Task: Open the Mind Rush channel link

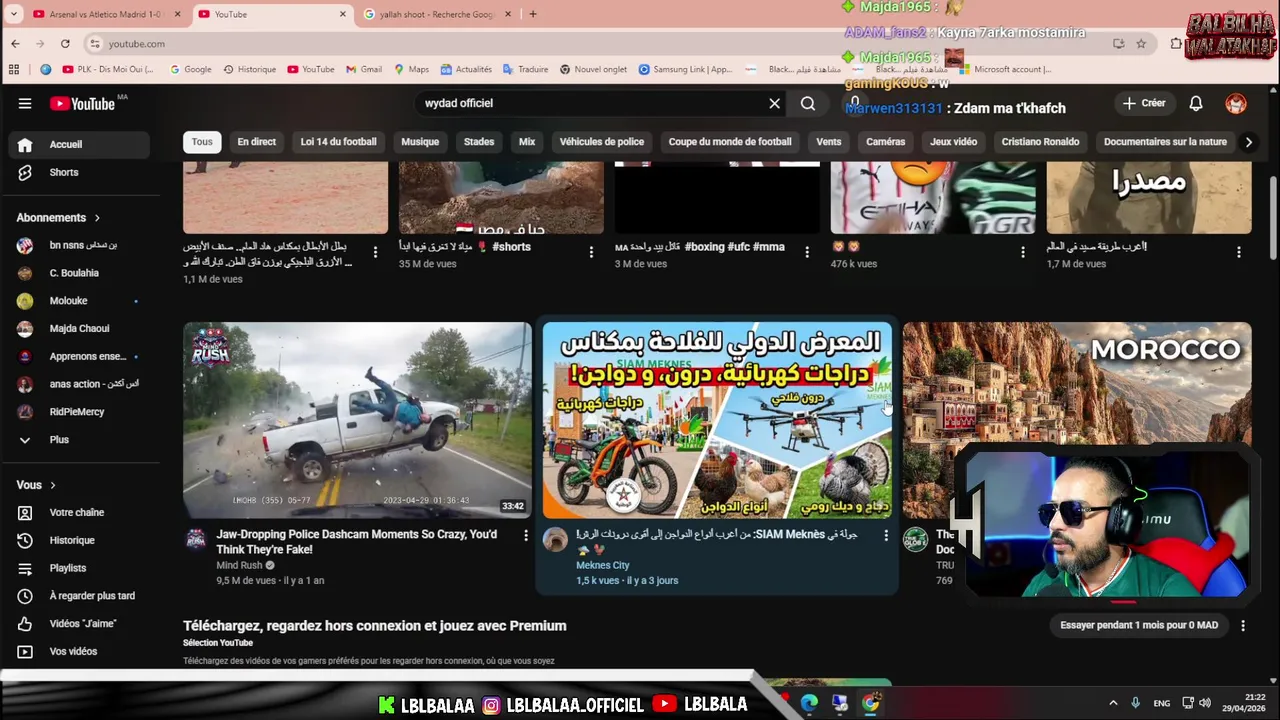Action: pyautogui.click(x=239, y=565)
